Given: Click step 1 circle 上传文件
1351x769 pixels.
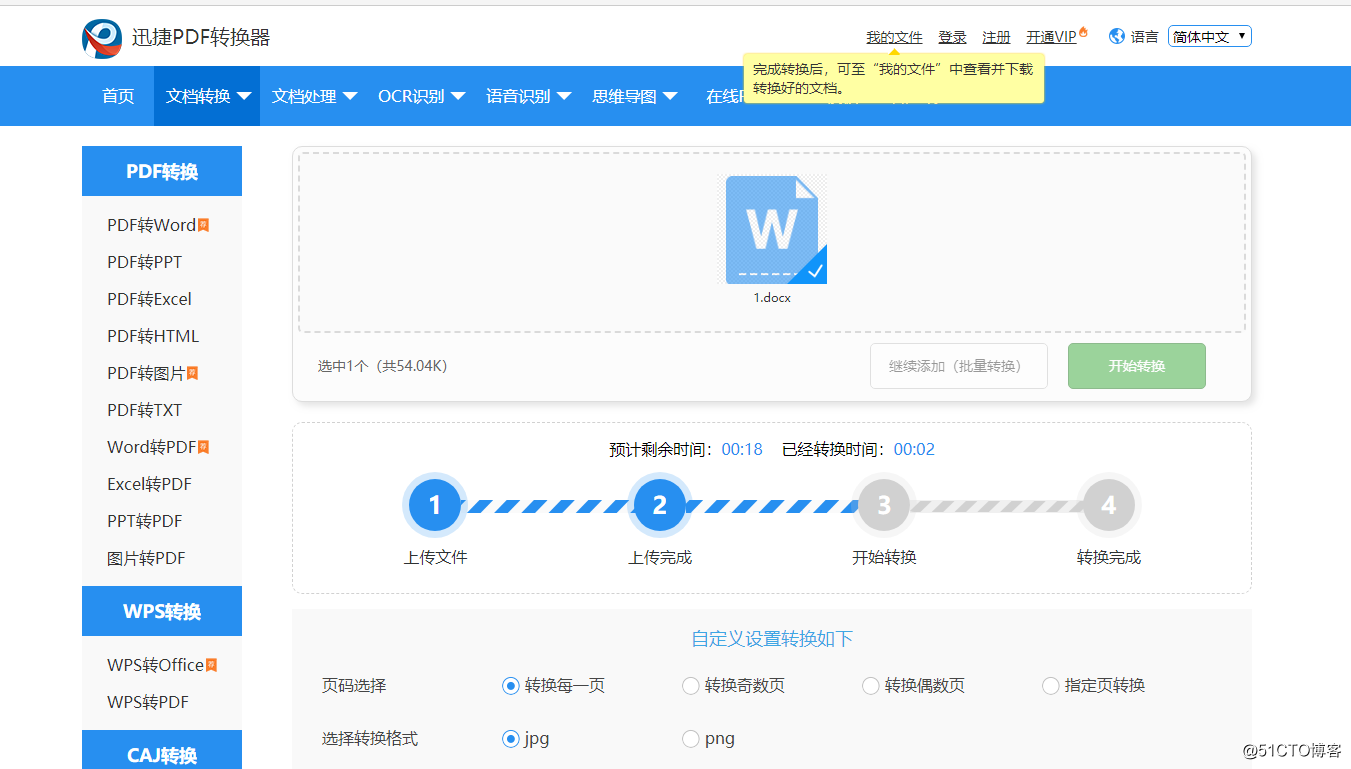Looking at the screenshot, I should [x=435, y=506].
